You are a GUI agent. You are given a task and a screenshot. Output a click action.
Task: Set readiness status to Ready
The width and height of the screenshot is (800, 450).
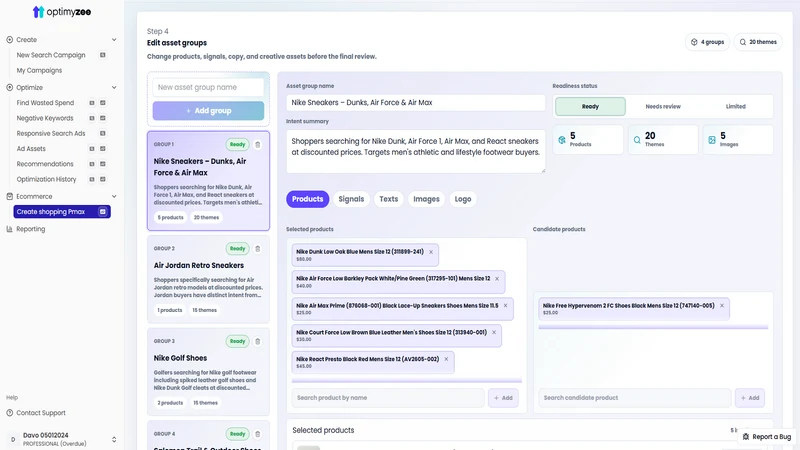590,107
